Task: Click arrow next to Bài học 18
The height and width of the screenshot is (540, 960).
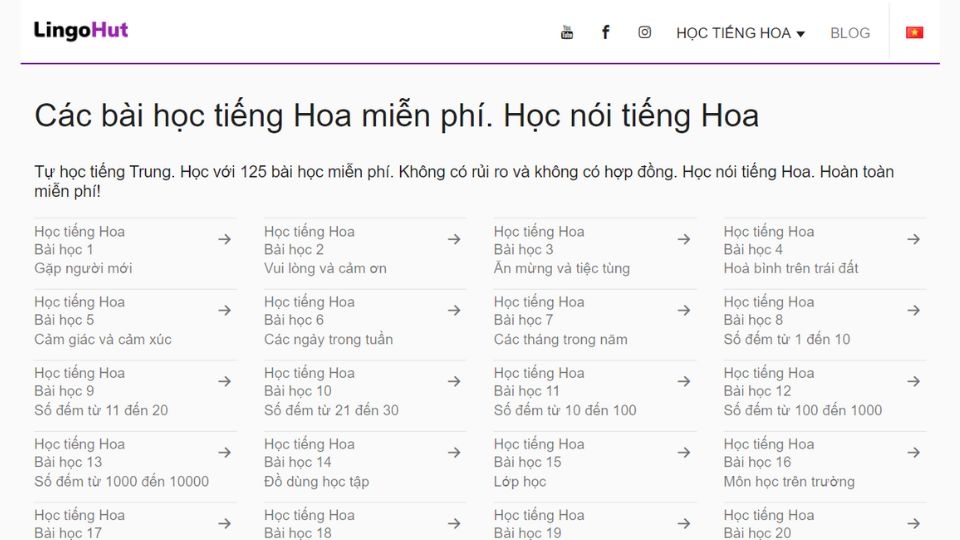Action: [454, 523]
